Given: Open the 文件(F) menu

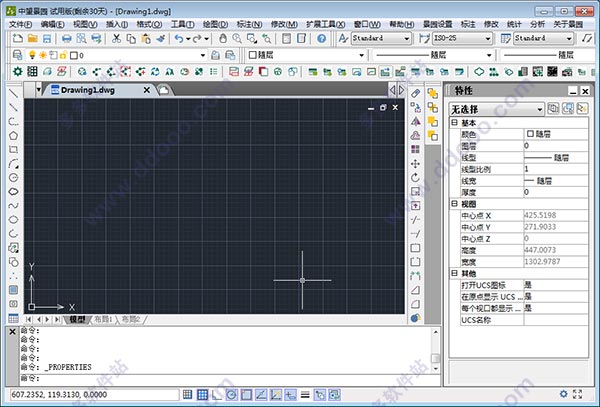Looking at the screenshot, I should 21,24.
